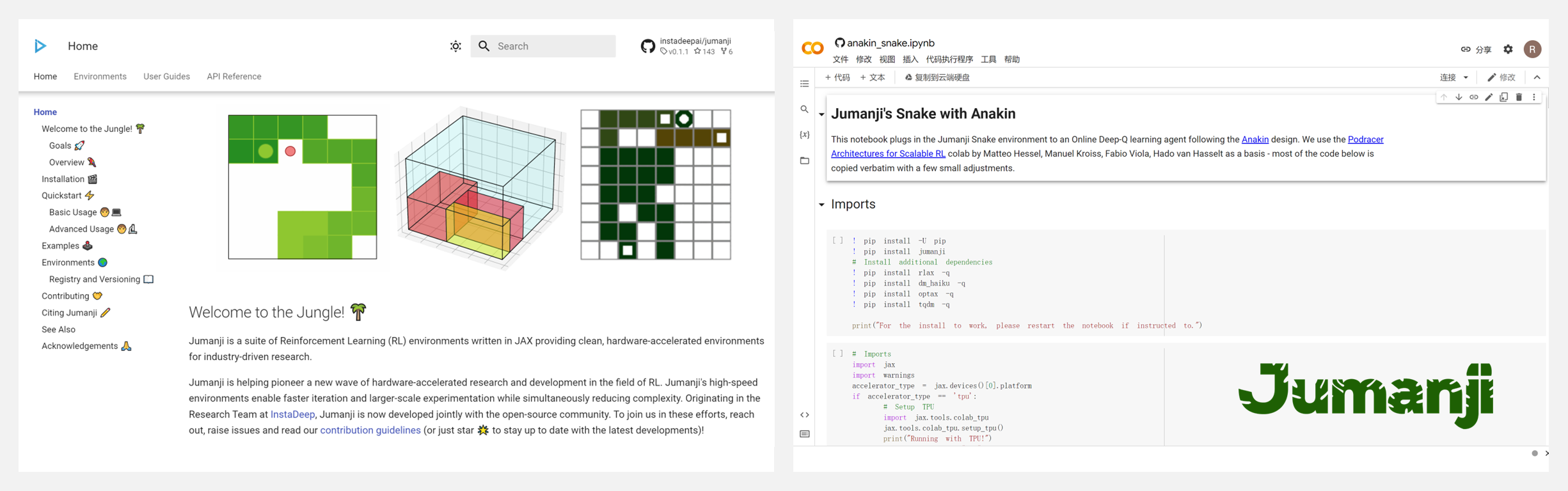
Task: Click the green Snake environment image
Action: coord(303,187)
